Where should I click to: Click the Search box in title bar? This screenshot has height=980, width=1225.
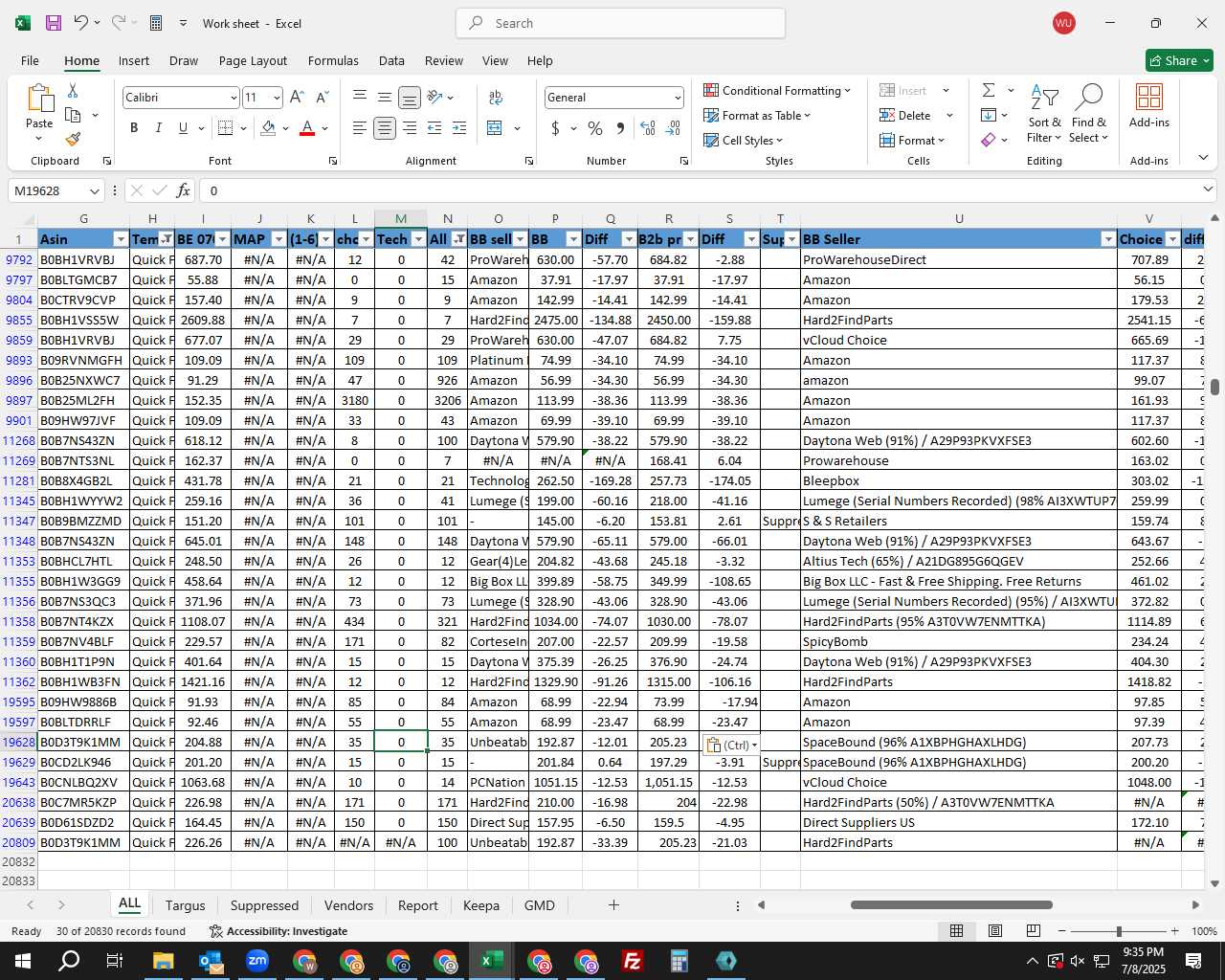620,23
